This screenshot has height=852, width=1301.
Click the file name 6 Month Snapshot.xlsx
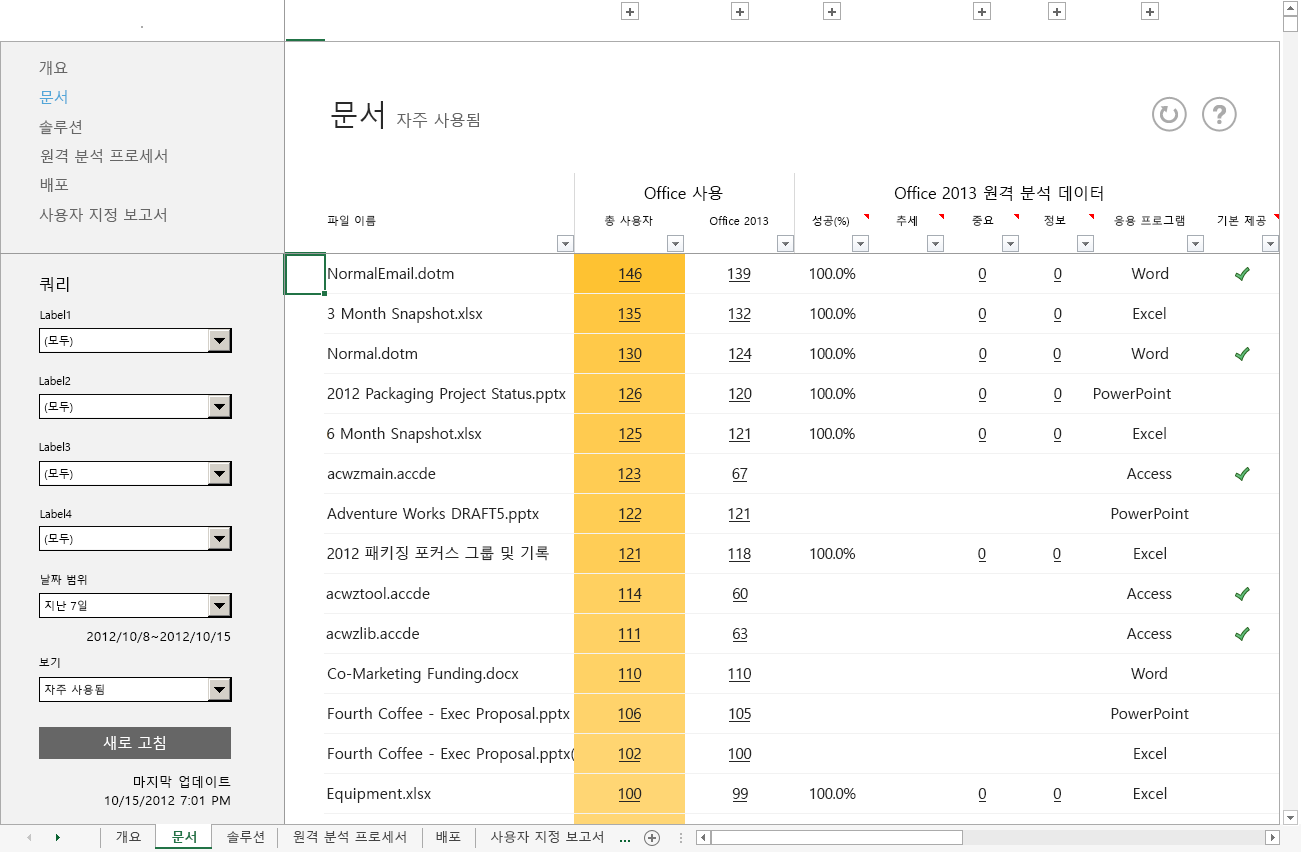pos(404,434)
